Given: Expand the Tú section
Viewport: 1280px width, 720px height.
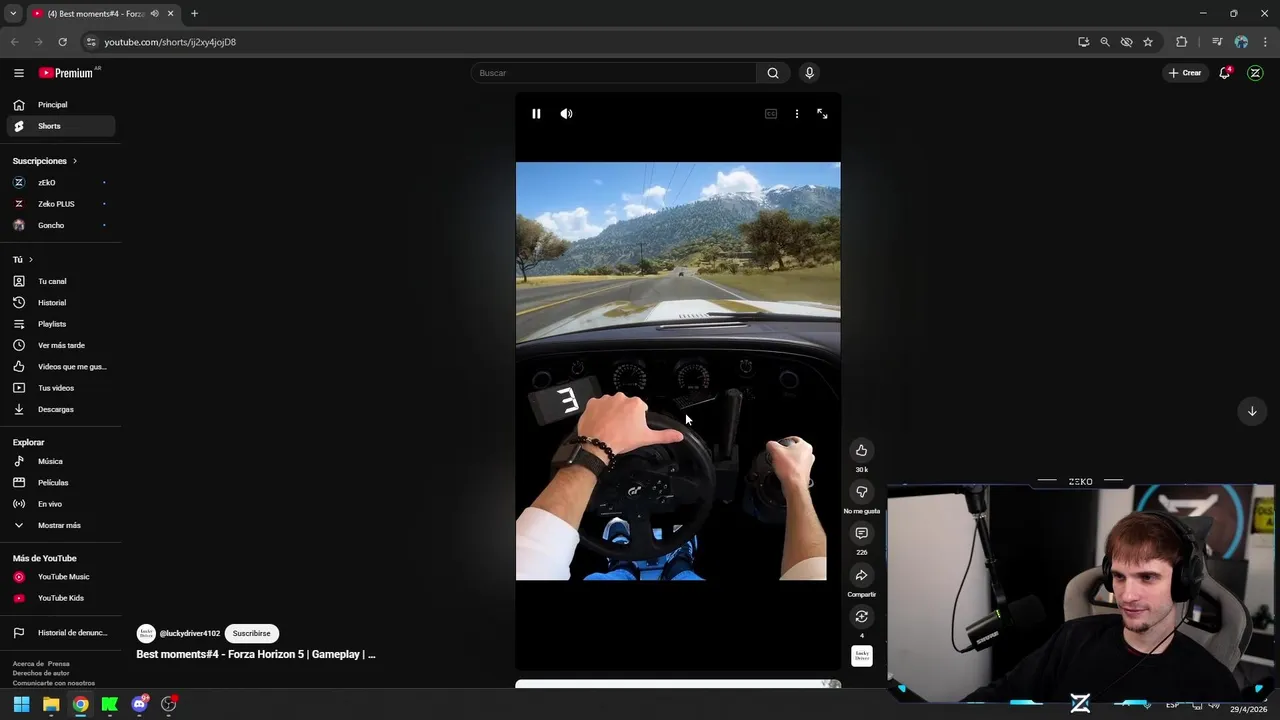Looking at the screenshot, I should pos(23,260).
